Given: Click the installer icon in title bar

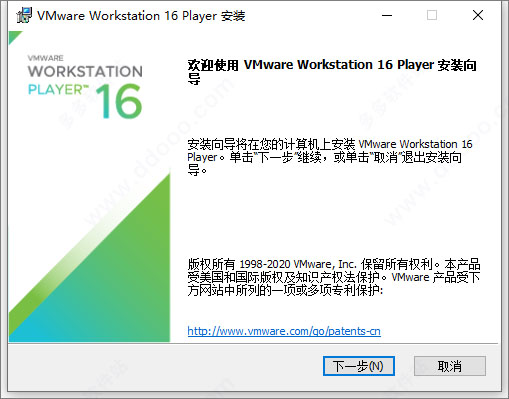Looking at the screenshot, I should [24, 15].
